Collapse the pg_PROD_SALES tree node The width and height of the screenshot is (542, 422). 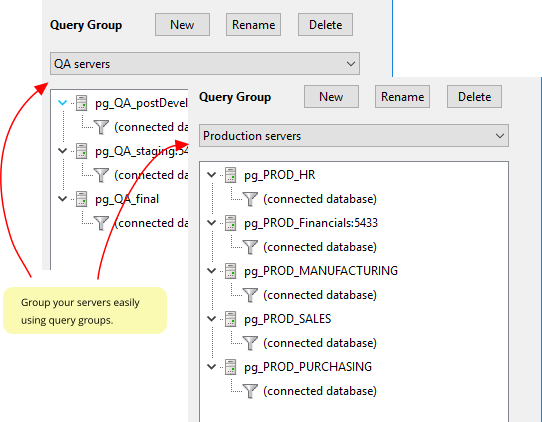coord(211,319)
